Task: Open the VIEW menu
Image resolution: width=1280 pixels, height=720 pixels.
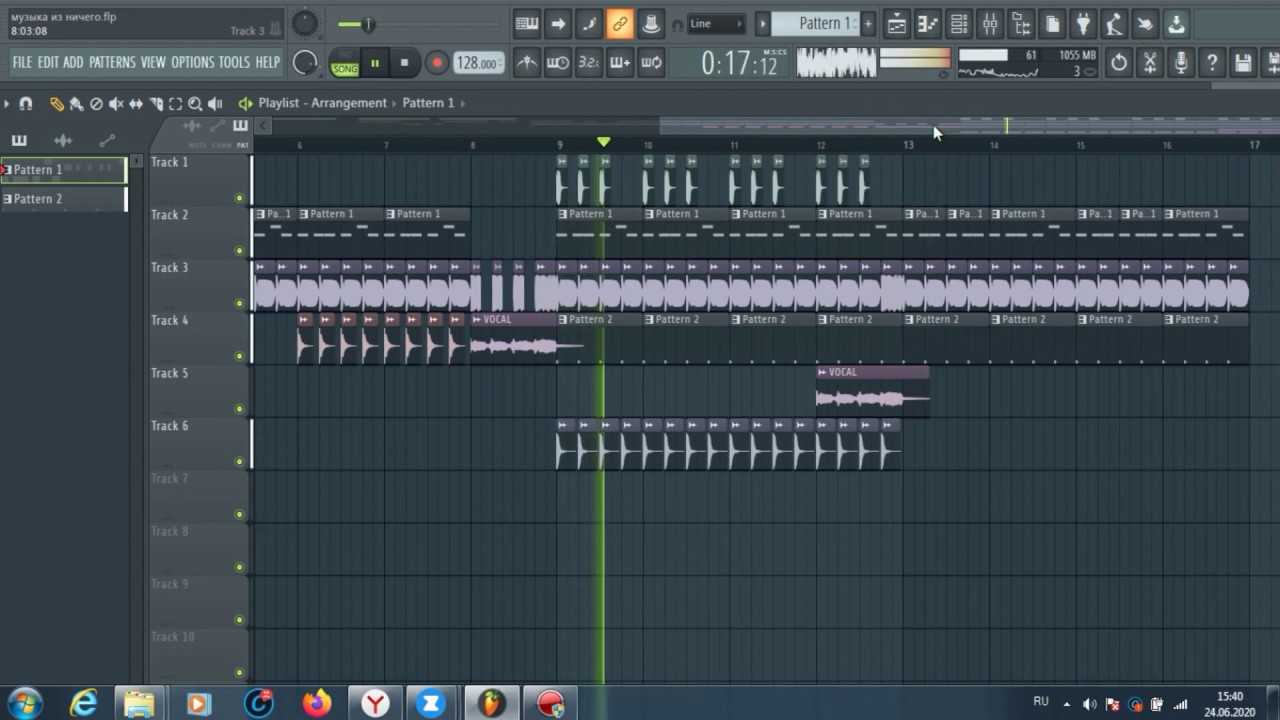Action: (x=153, y=62)
